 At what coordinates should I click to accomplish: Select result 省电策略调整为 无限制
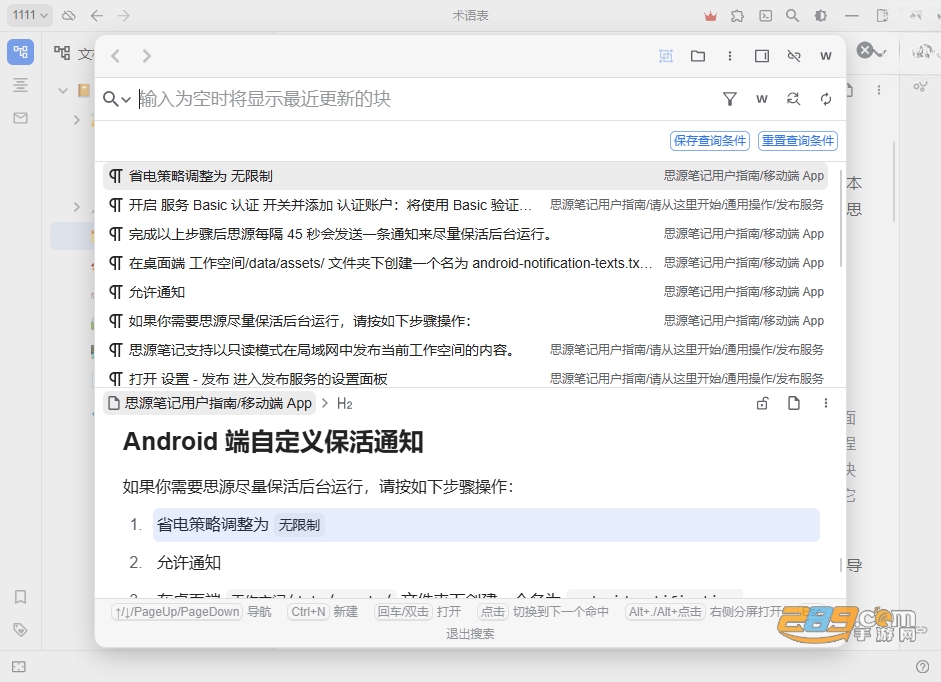click(465, 176)
